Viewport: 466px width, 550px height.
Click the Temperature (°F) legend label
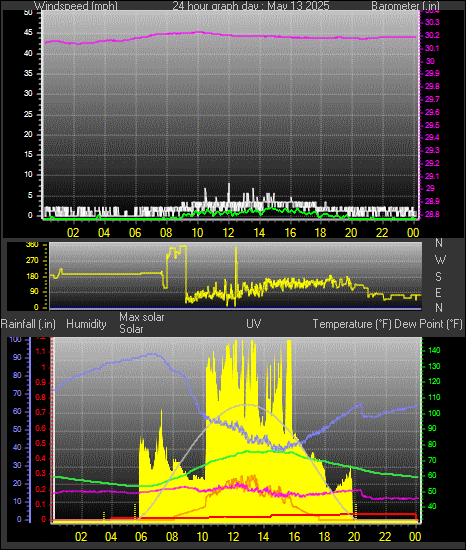pos(352,324)
